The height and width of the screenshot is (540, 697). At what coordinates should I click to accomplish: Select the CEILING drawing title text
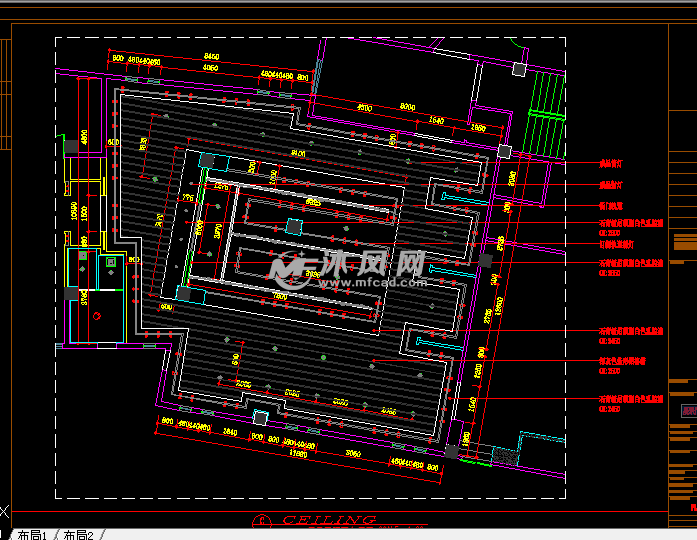329,520
